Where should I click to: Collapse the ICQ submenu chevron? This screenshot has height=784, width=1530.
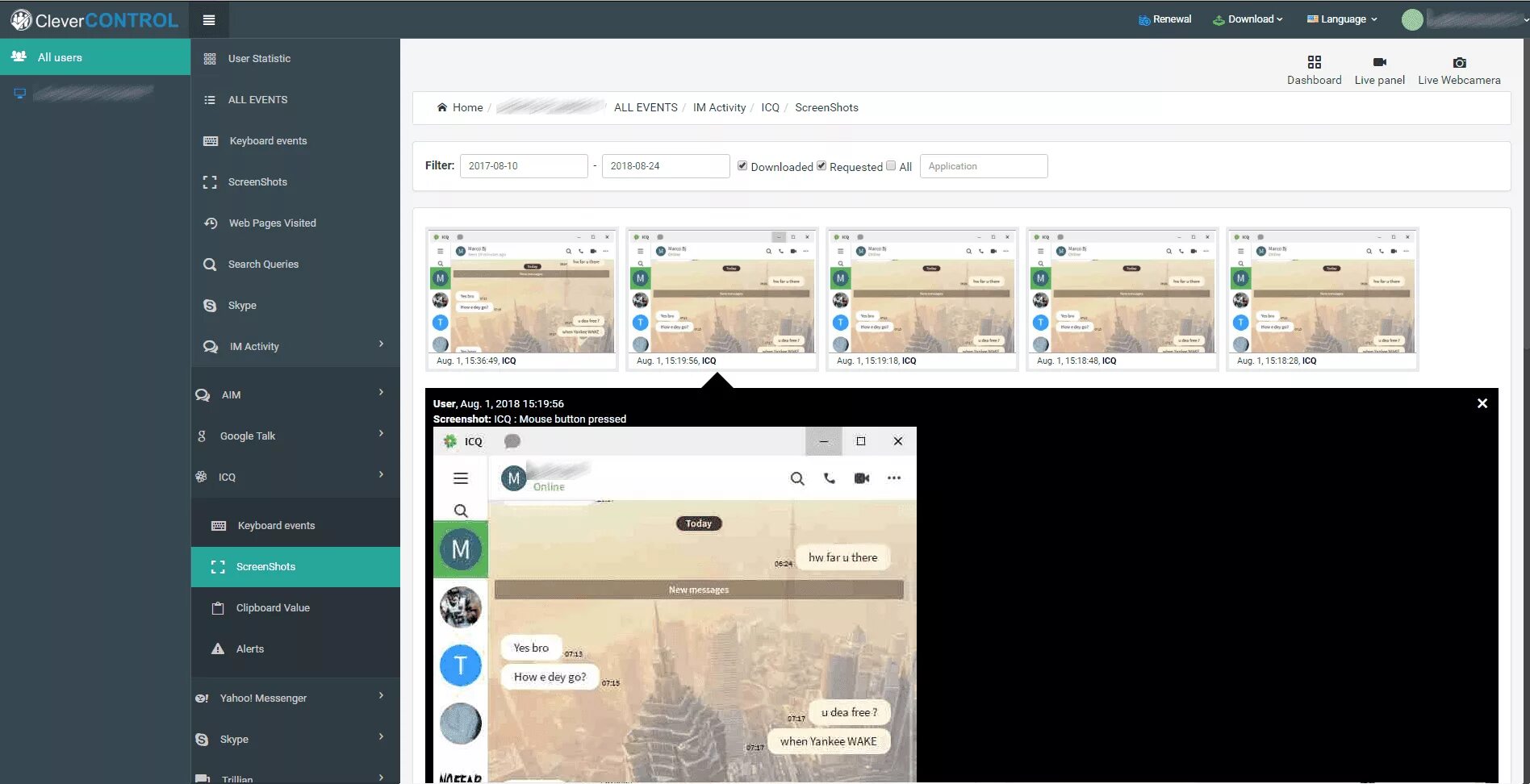click(x=382, y=475)
